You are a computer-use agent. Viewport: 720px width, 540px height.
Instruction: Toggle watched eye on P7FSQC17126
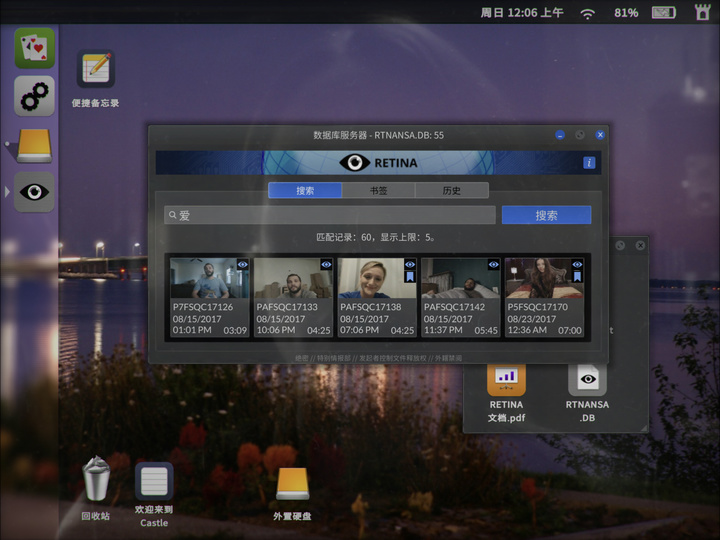point(243,264)
